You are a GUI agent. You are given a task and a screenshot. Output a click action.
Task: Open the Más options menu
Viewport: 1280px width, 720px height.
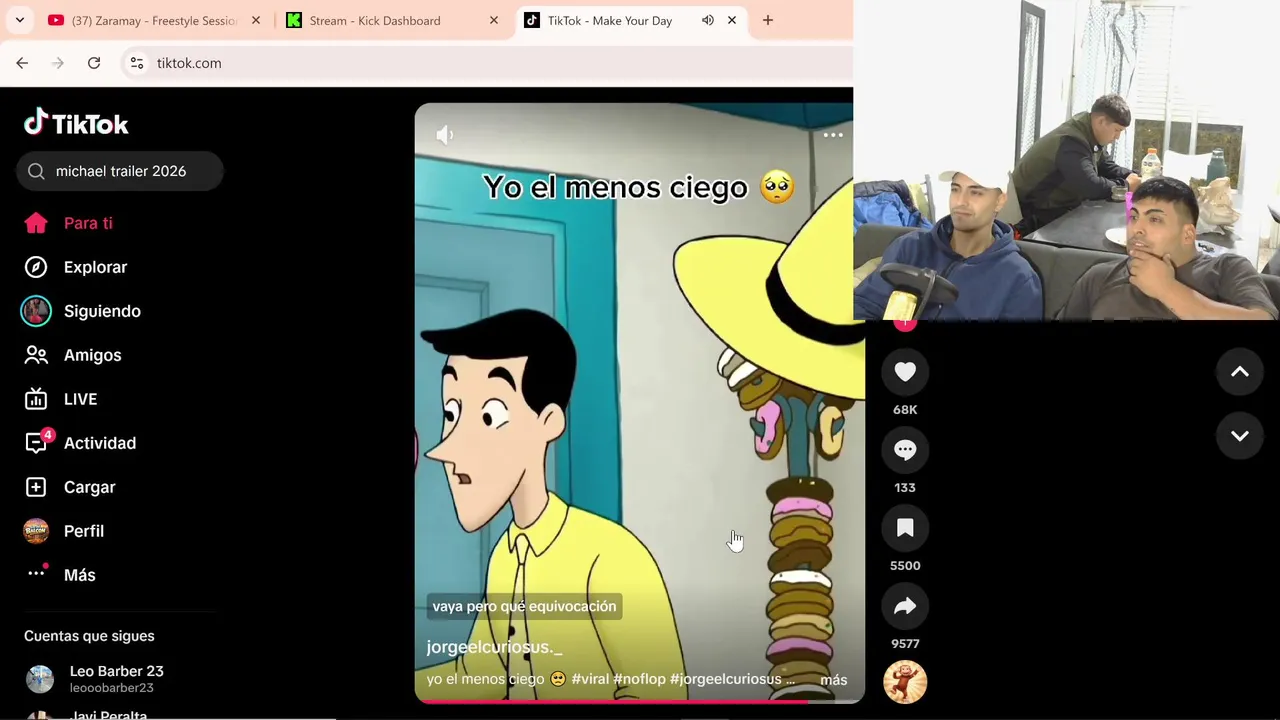pyautogui.click(x=60, y=575)
